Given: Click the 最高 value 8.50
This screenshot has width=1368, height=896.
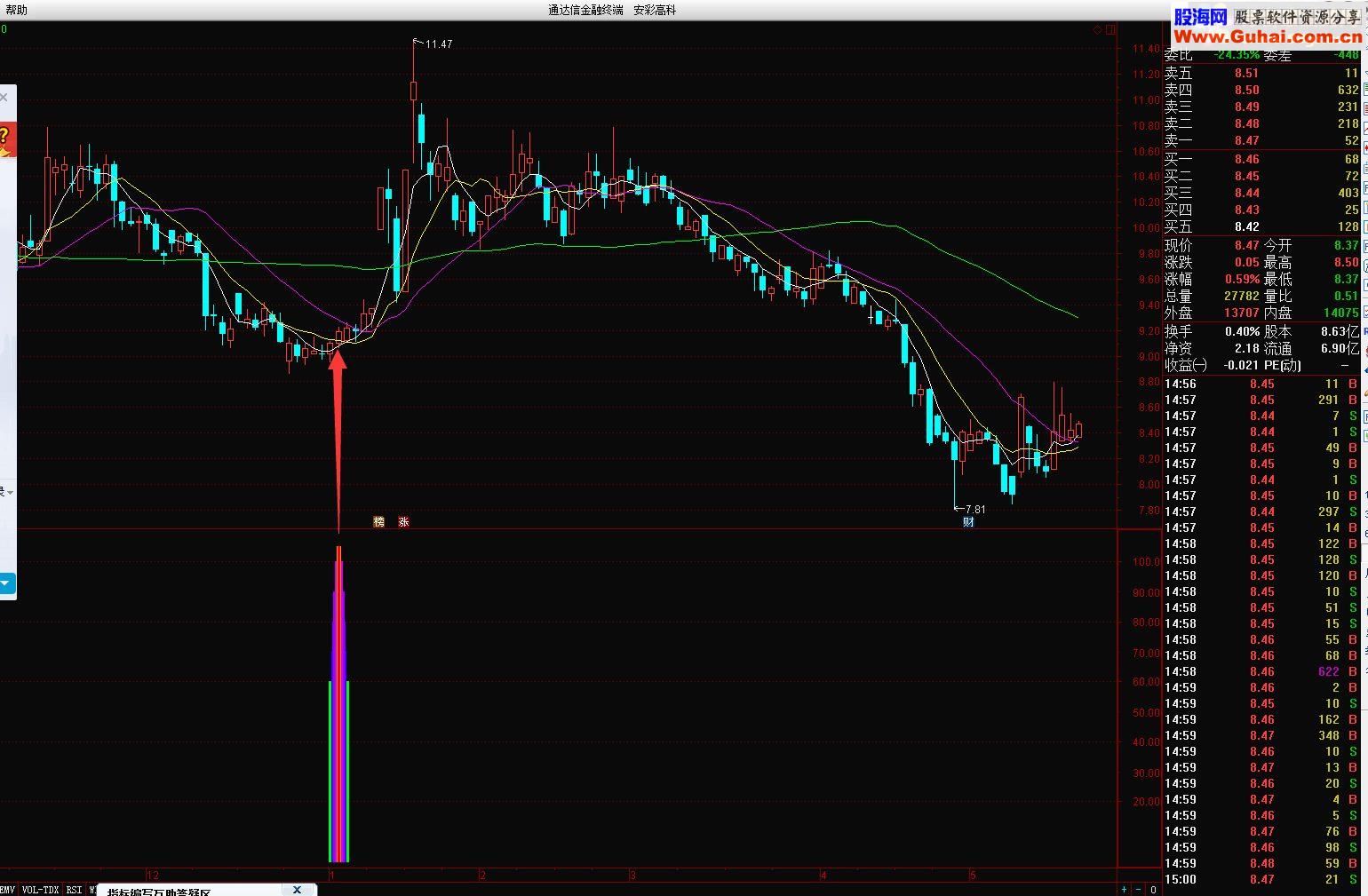Looking at the screenshot, I should click(x=1347, y=262).
